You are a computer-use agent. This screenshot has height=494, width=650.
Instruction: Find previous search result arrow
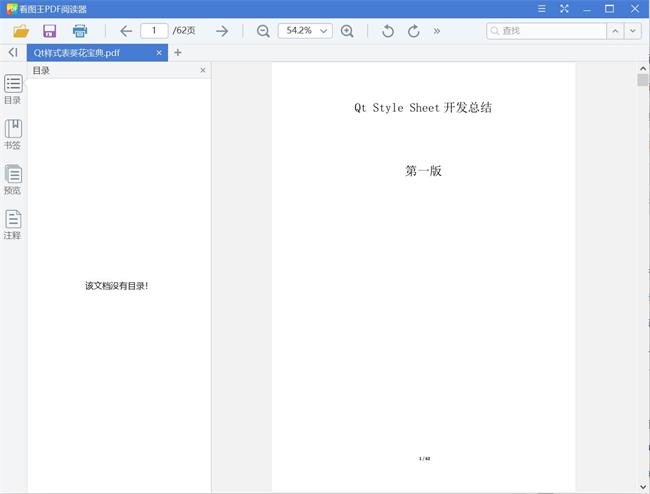pyautogui.click(x=615, y=31)
